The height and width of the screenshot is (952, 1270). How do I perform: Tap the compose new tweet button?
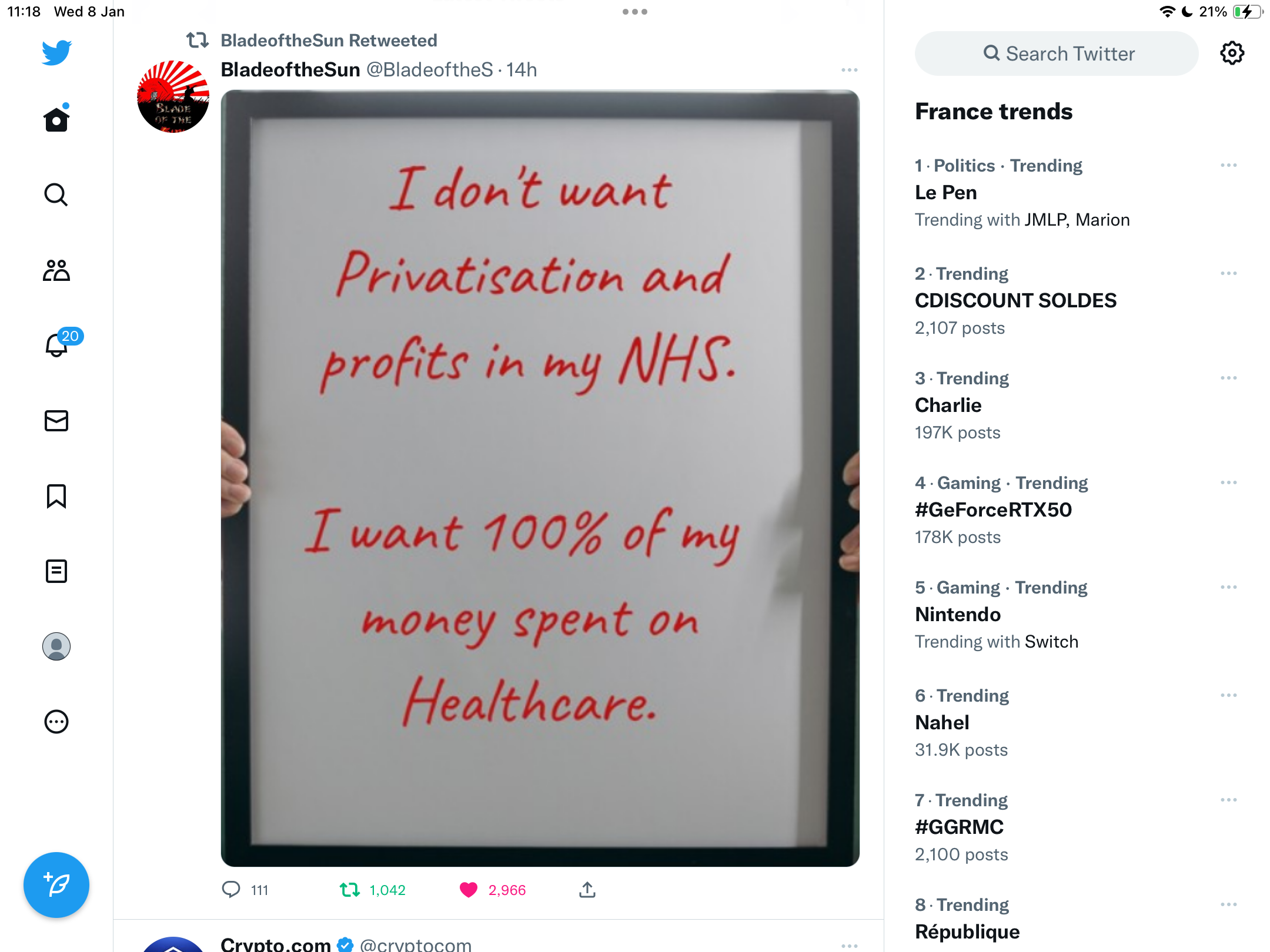tap(56, 884)
